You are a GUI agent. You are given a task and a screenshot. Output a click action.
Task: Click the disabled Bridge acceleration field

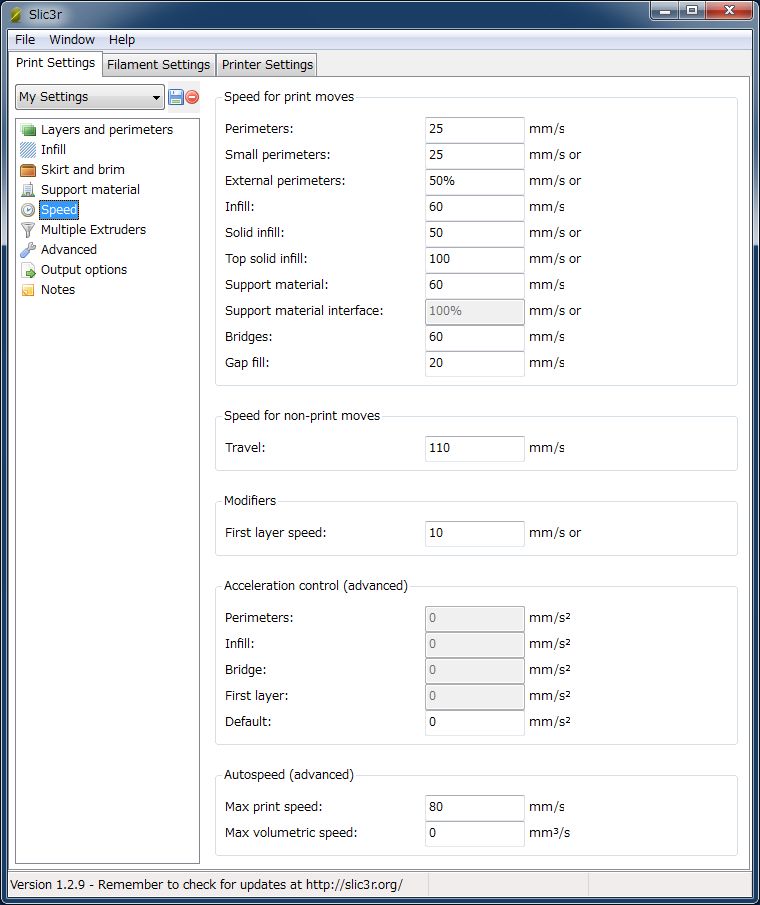click(x=474, y=670)
